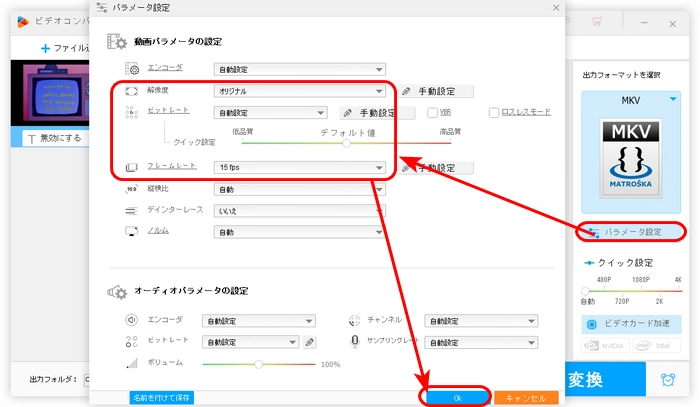Click the speaker icon beside audio encoder
The height and width of the screenshot is (407, 700).
click(x=131, y=321)
